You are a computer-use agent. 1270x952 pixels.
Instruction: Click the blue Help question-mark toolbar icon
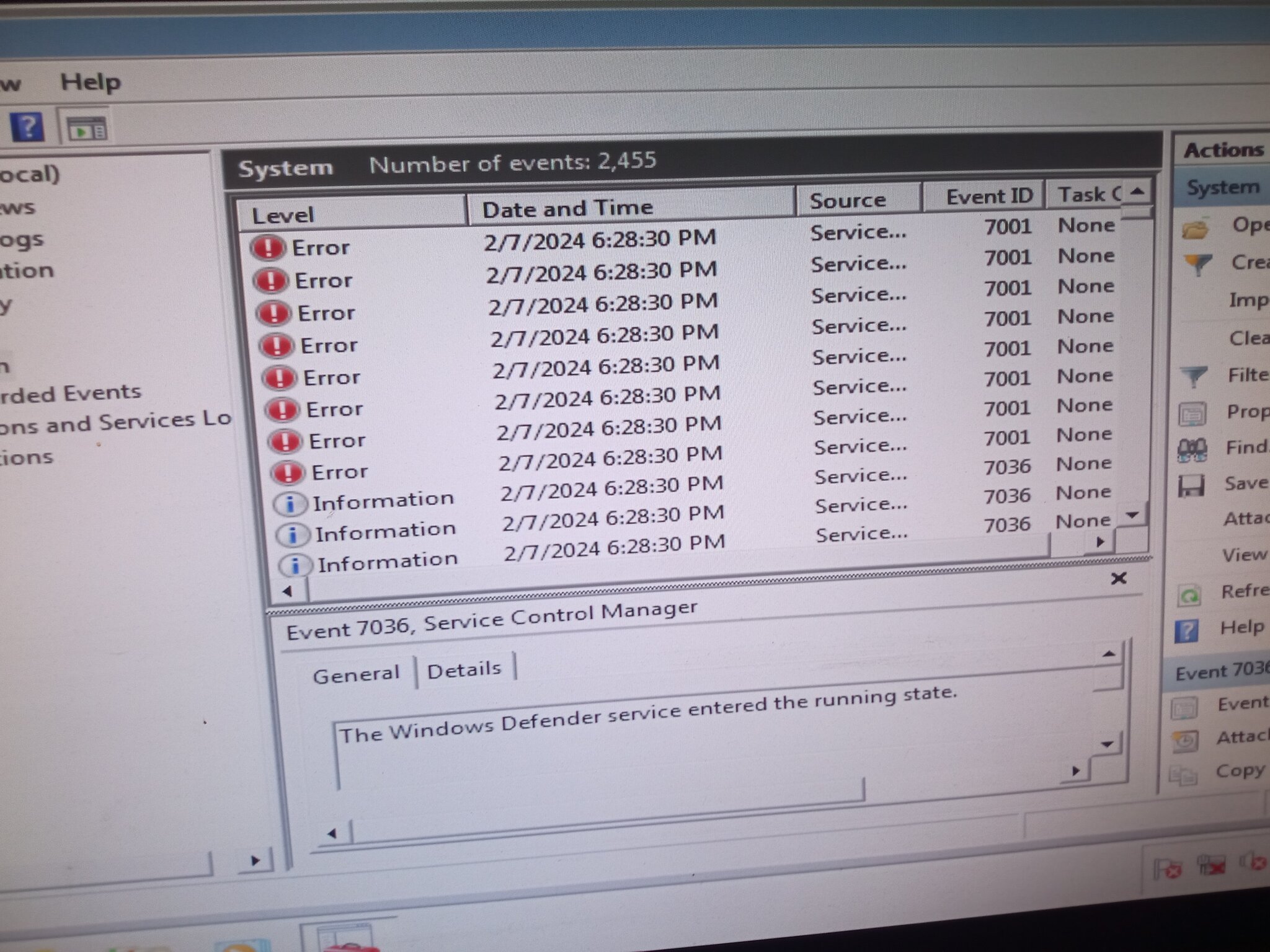coord(27,126)
